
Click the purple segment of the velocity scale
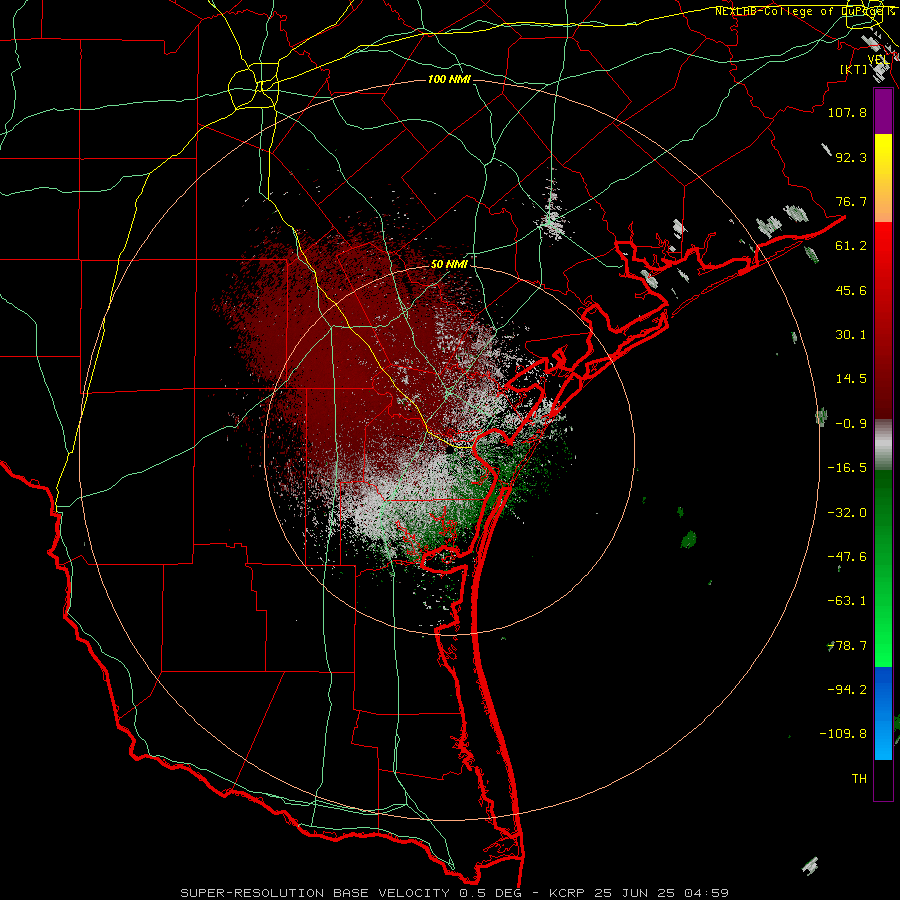click(883, 111)
